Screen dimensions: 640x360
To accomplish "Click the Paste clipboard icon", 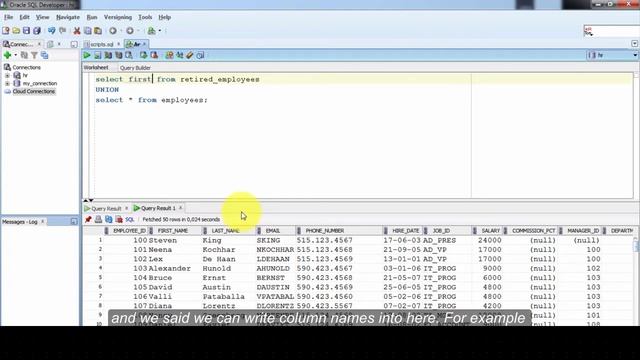I will pos(98,31).
